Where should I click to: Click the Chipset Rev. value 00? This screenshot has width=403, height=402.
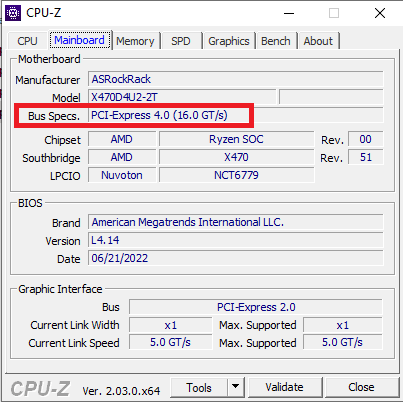coord(366,139)
